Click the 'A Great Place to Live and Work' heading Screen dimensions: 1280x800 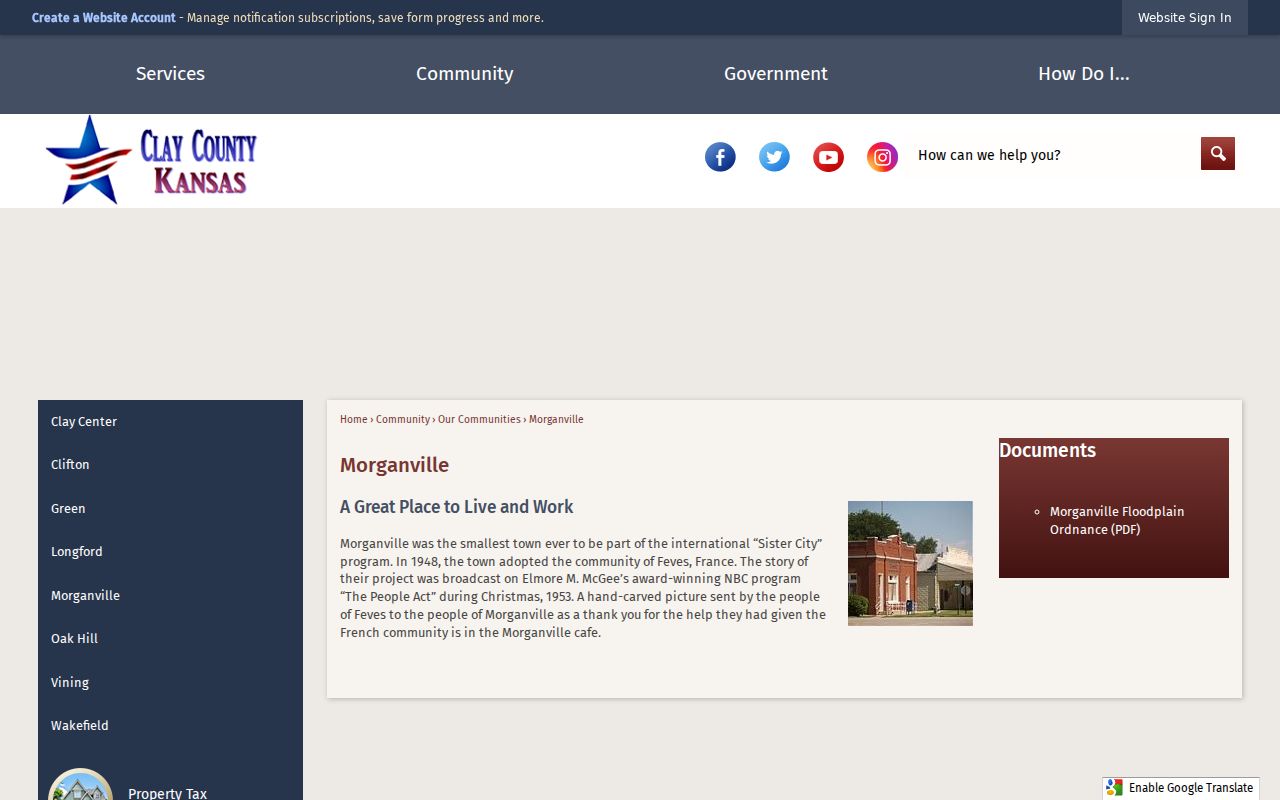coord(456,507)
